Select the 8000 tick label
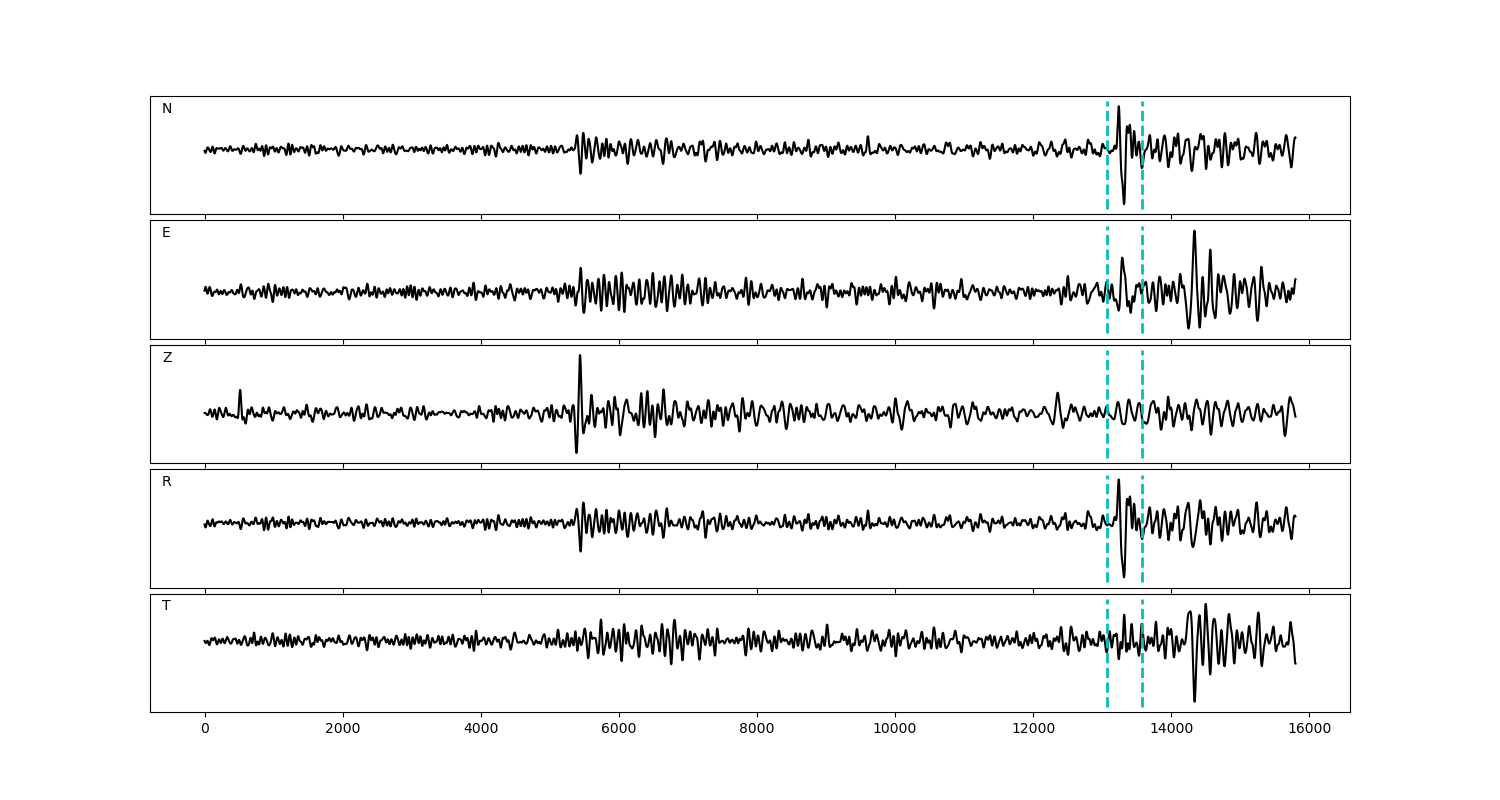The width and height of the screenshot is (1500, 800). coord(757,730)
